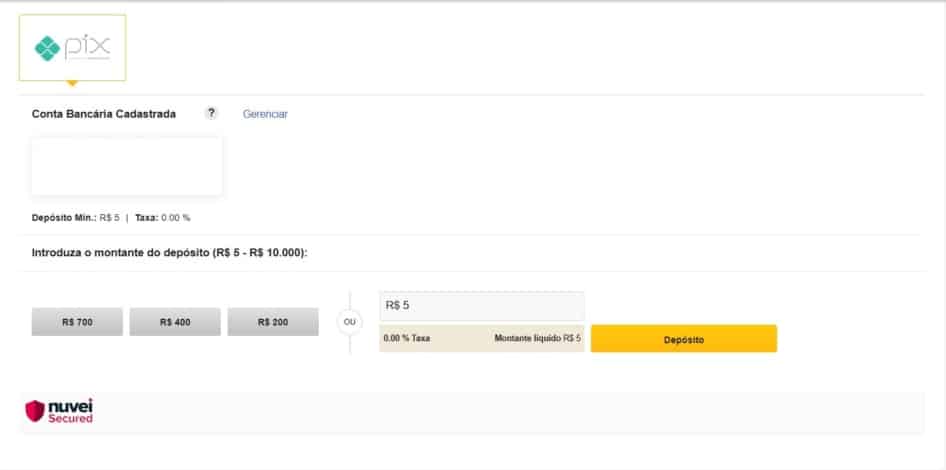Viewport: 946px width, 470px height.
Task: Select the registered bank account card
Action: (127, 166)
